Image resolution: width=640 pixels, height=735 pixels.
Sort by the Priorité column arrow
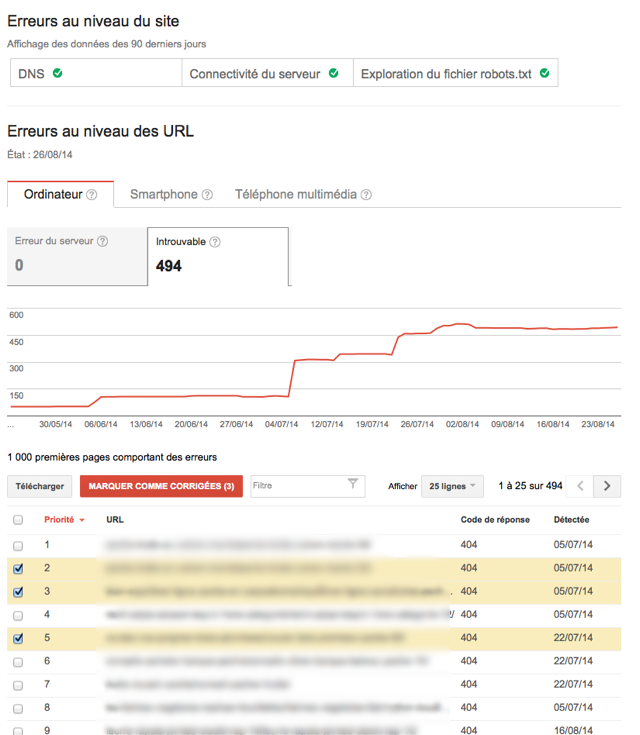[x=81, y=520]
